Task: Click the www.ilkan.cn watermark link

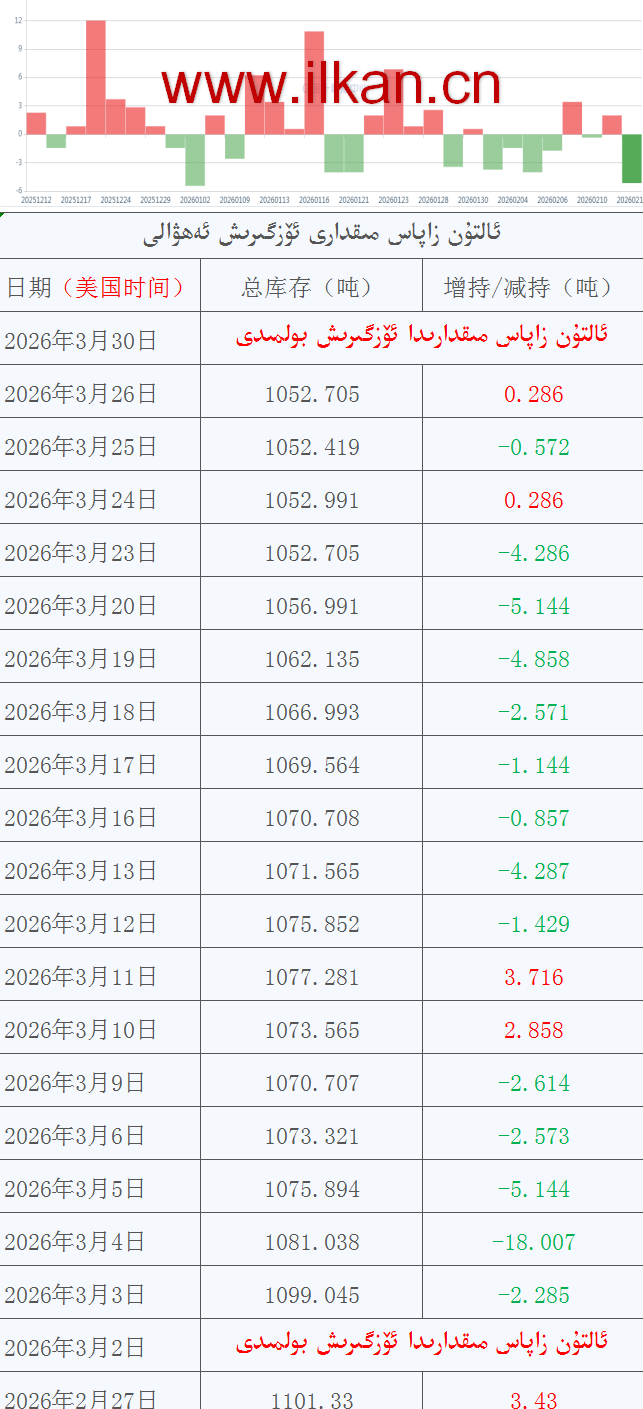Action: pos(330,86)
